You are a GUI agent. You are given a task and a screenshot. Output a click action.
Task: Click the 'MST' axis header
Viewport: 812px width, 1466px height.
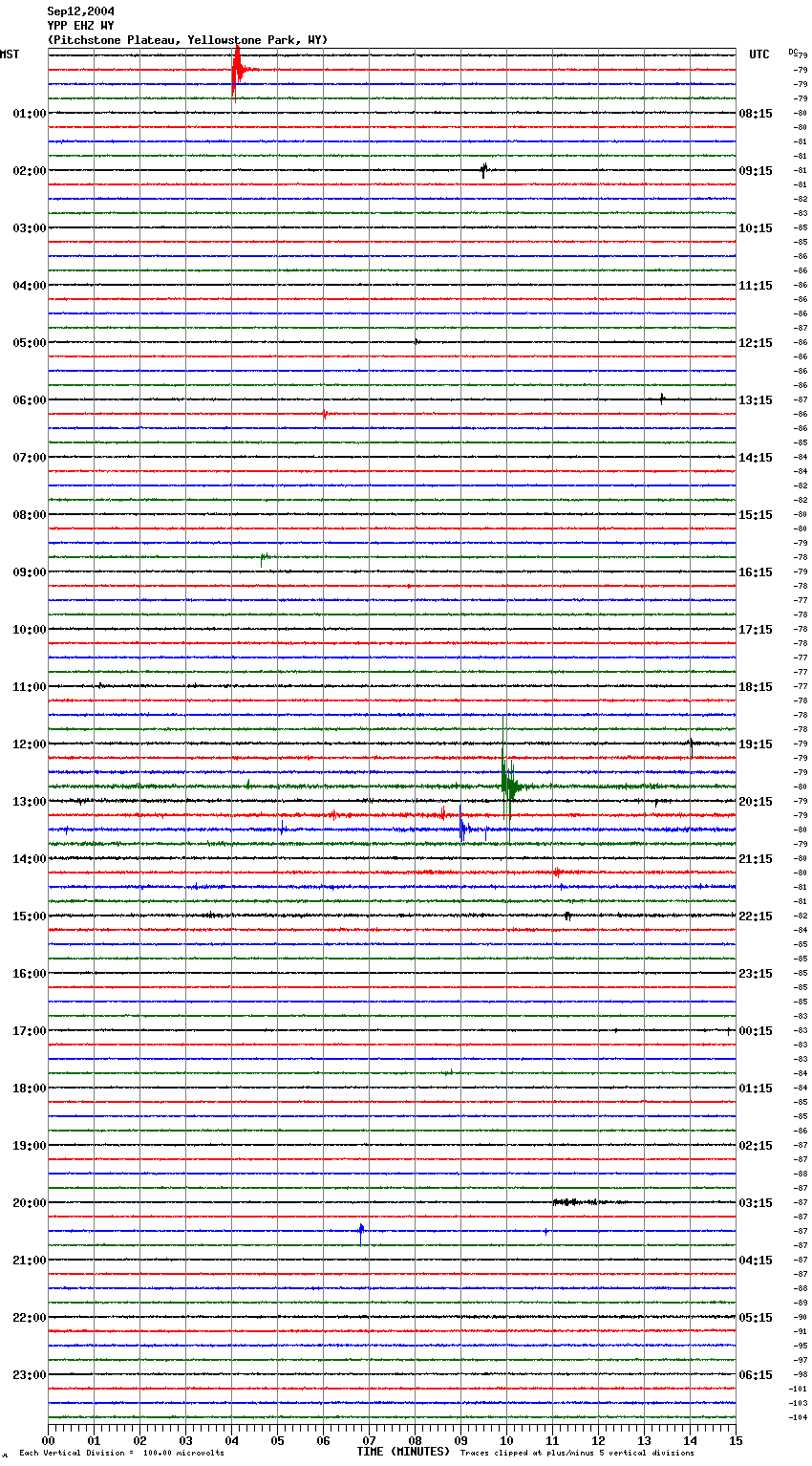tap(10, 54)
